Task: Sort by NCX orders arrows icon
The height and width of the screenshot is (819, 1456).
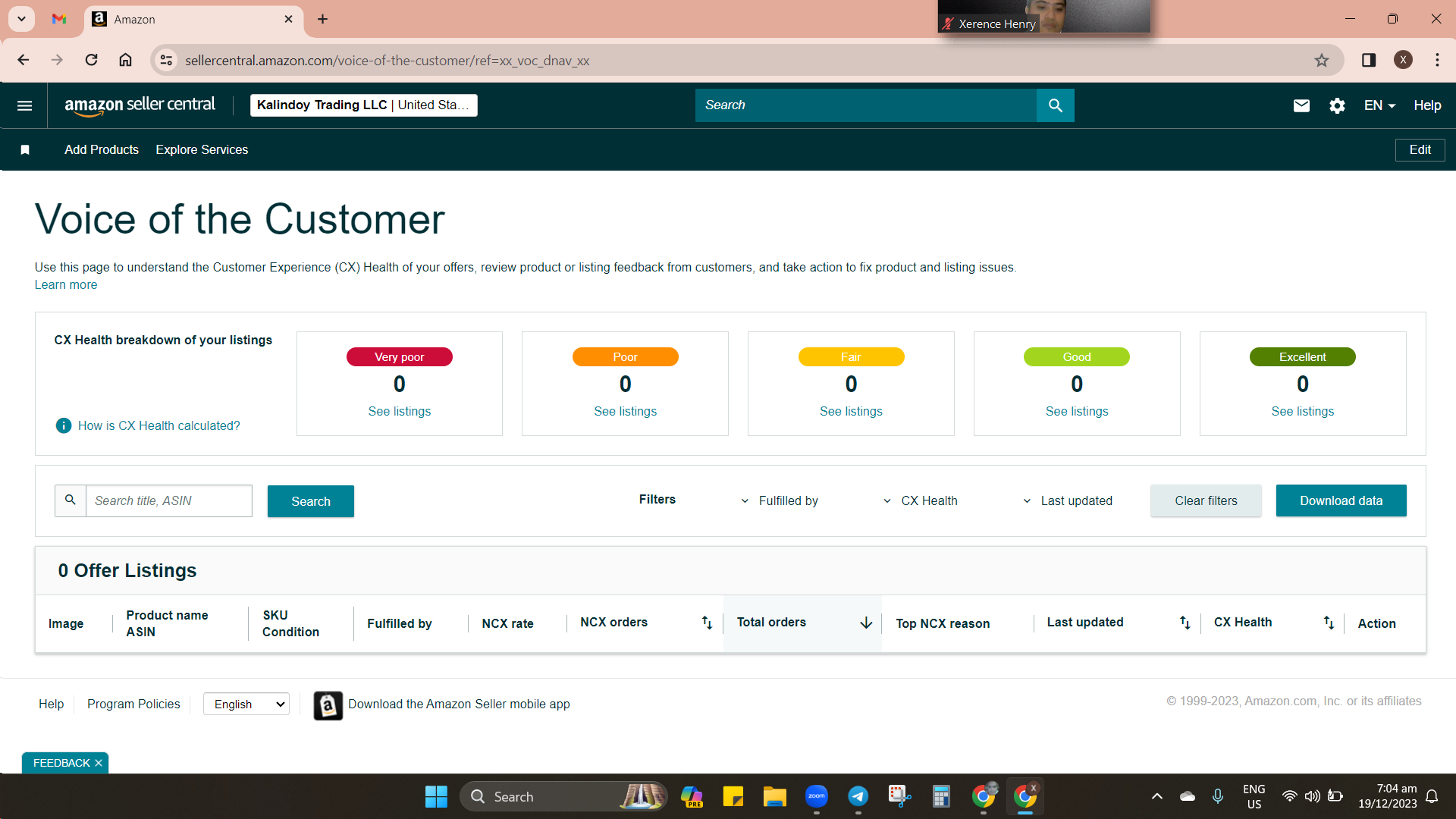Action: 707,623
